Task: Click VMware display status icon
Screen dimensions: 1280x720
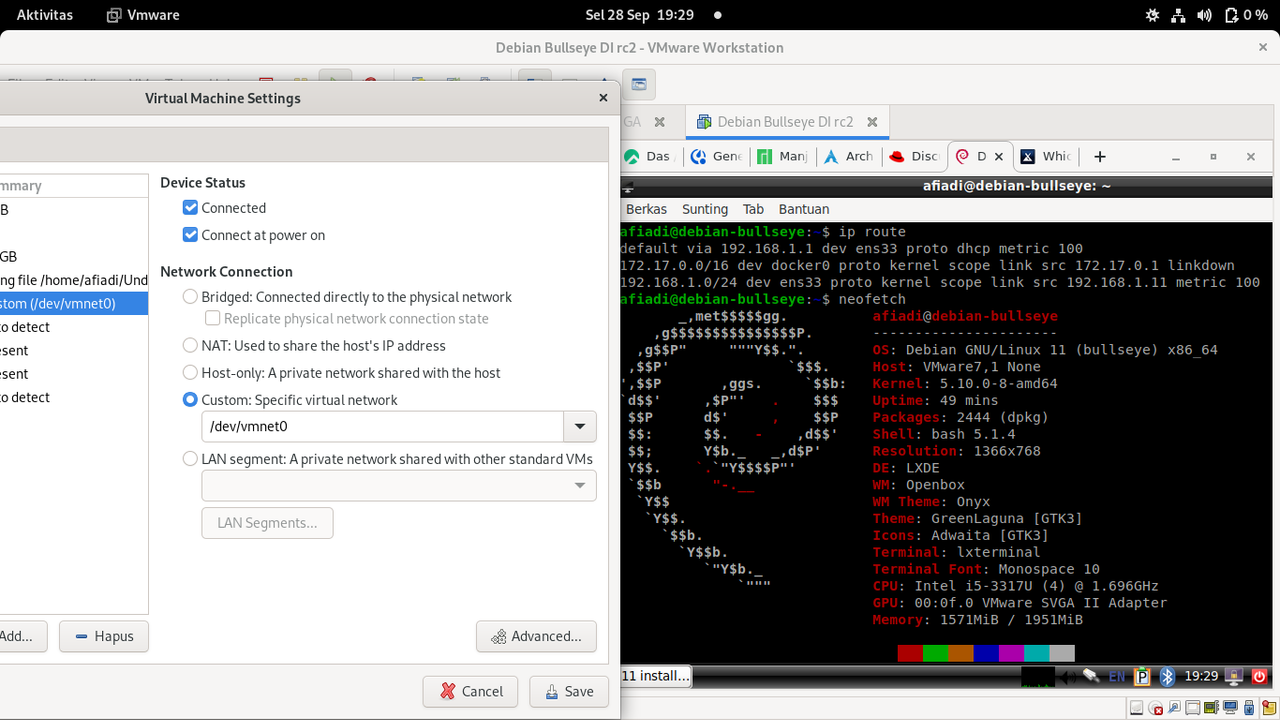Action: pos(1230,707)
